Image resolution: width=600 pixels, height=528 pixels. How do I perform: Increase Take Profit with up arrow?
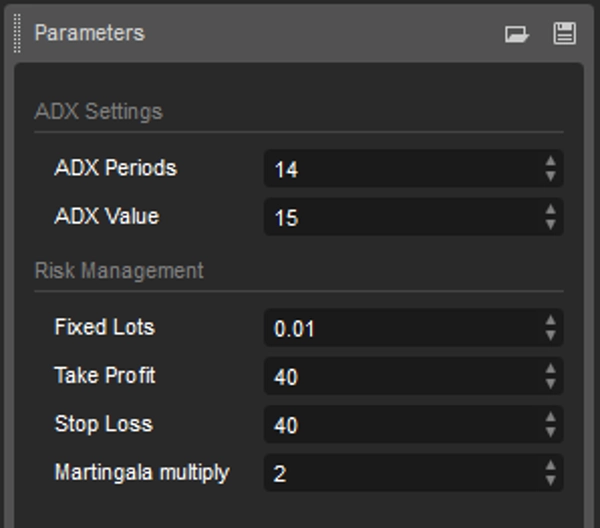click(x=550, y=369)
